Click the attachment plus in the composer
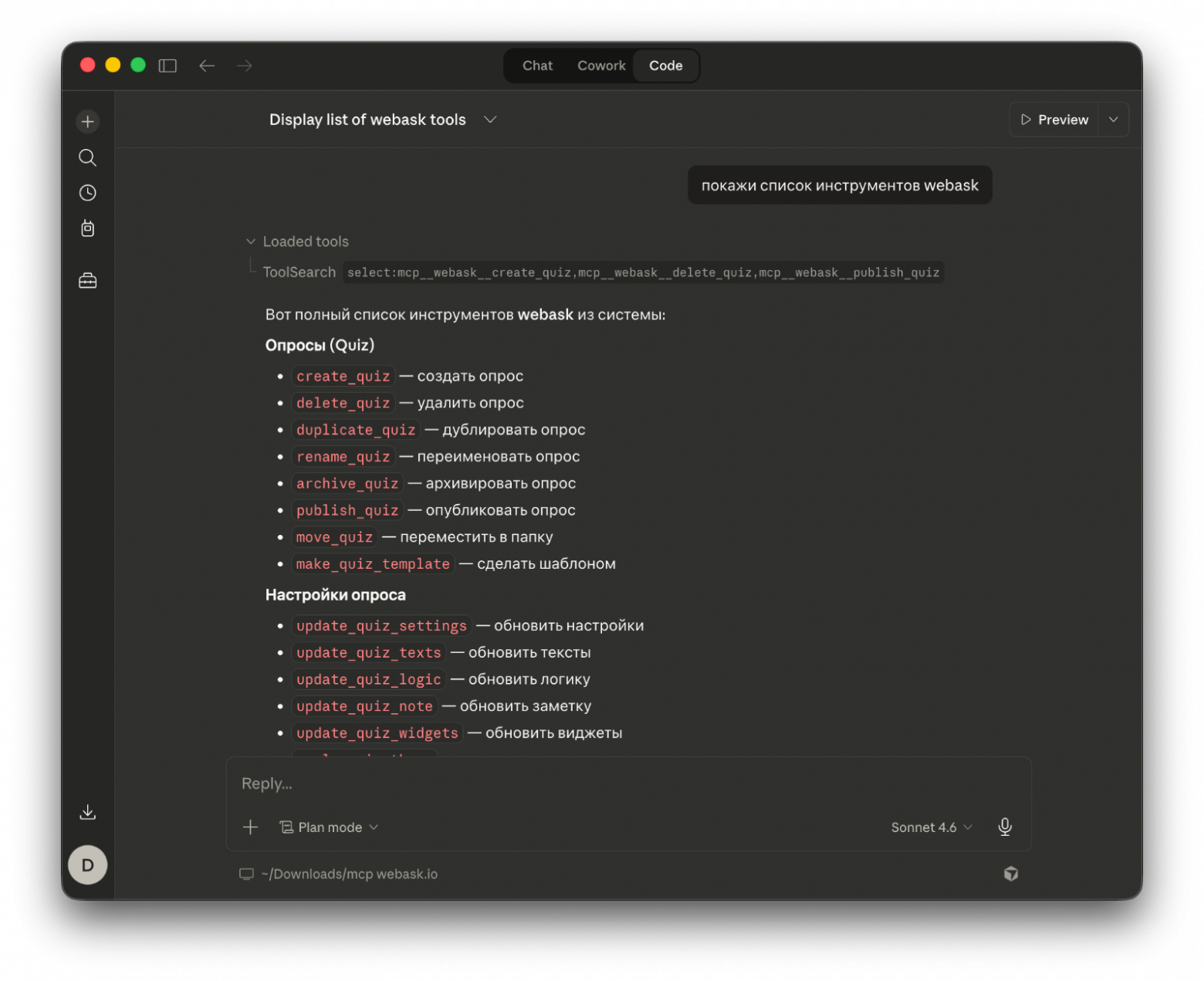 (250, 827)
